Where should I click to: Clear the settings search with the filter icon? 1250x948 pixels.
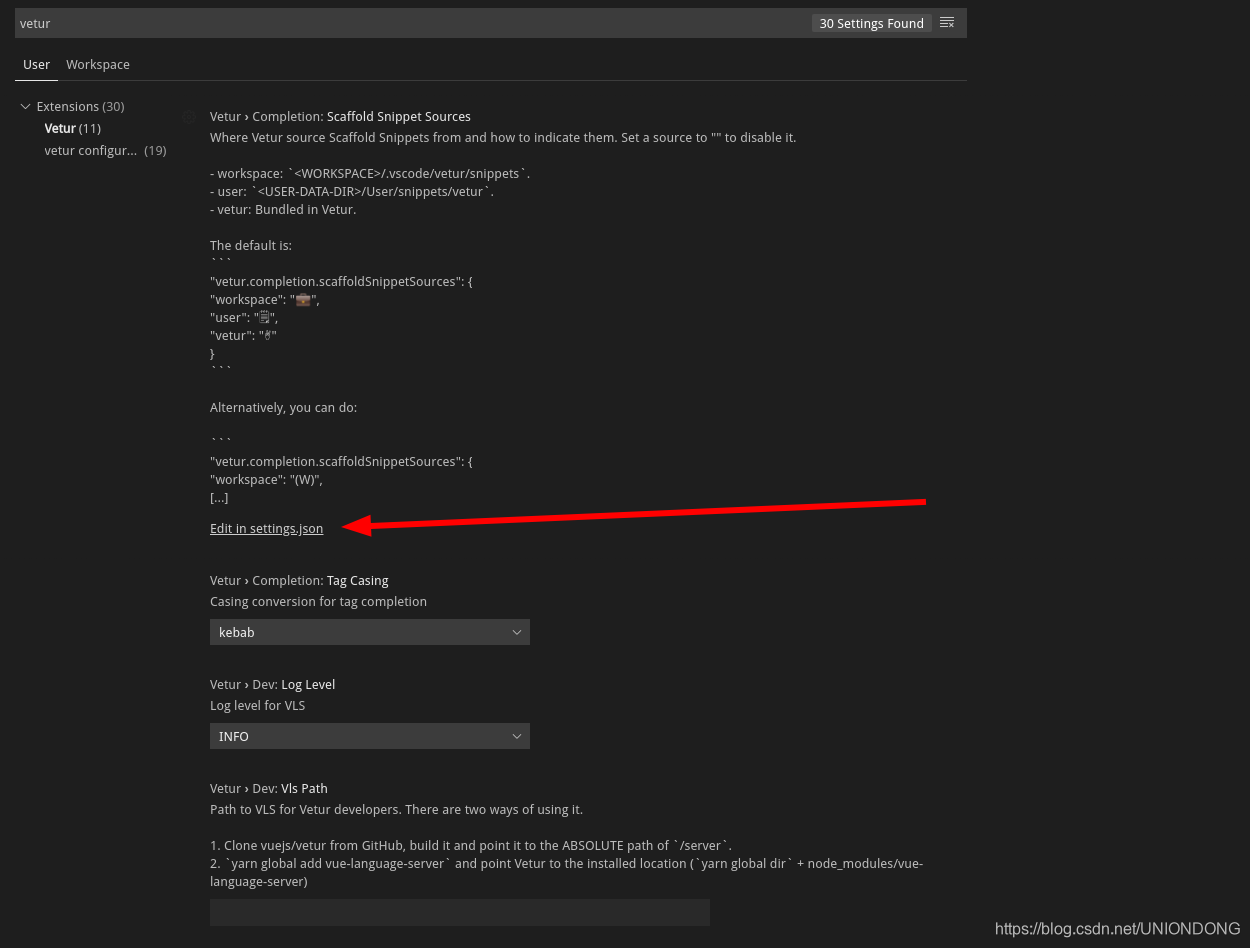[x=947, y=23]
